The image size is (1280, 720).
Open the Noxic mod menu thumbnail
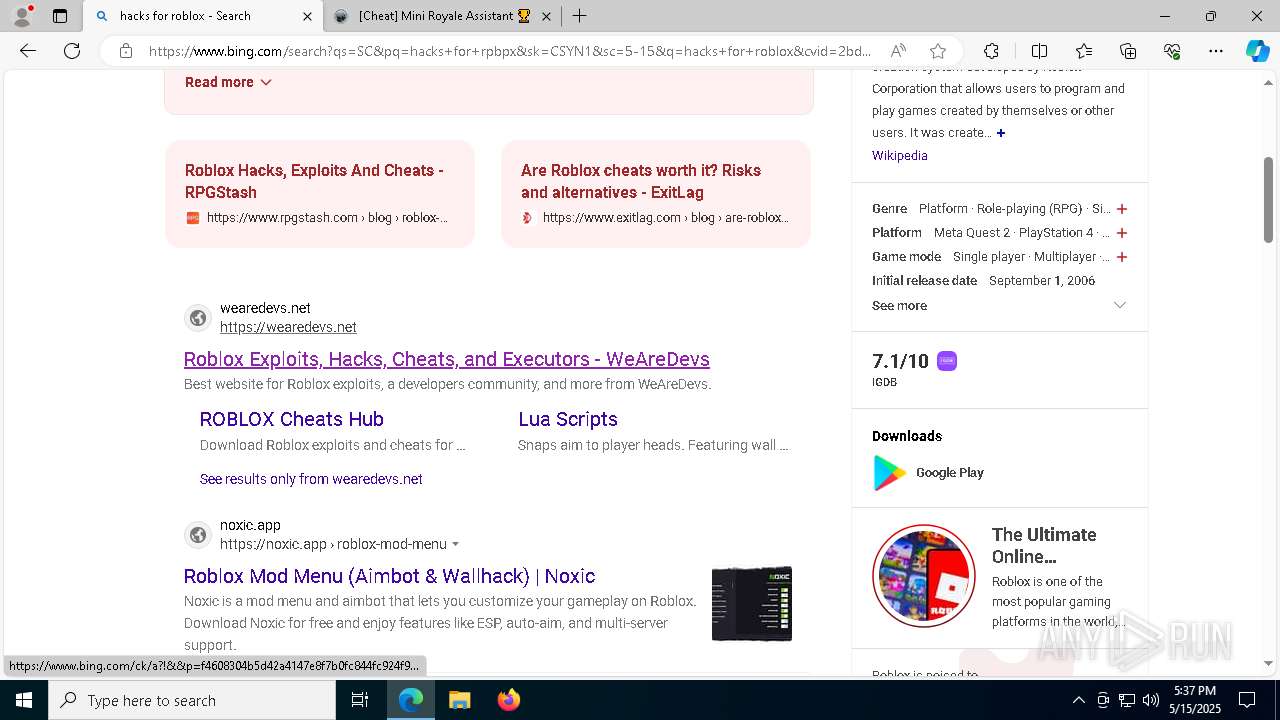click(752, 604)
